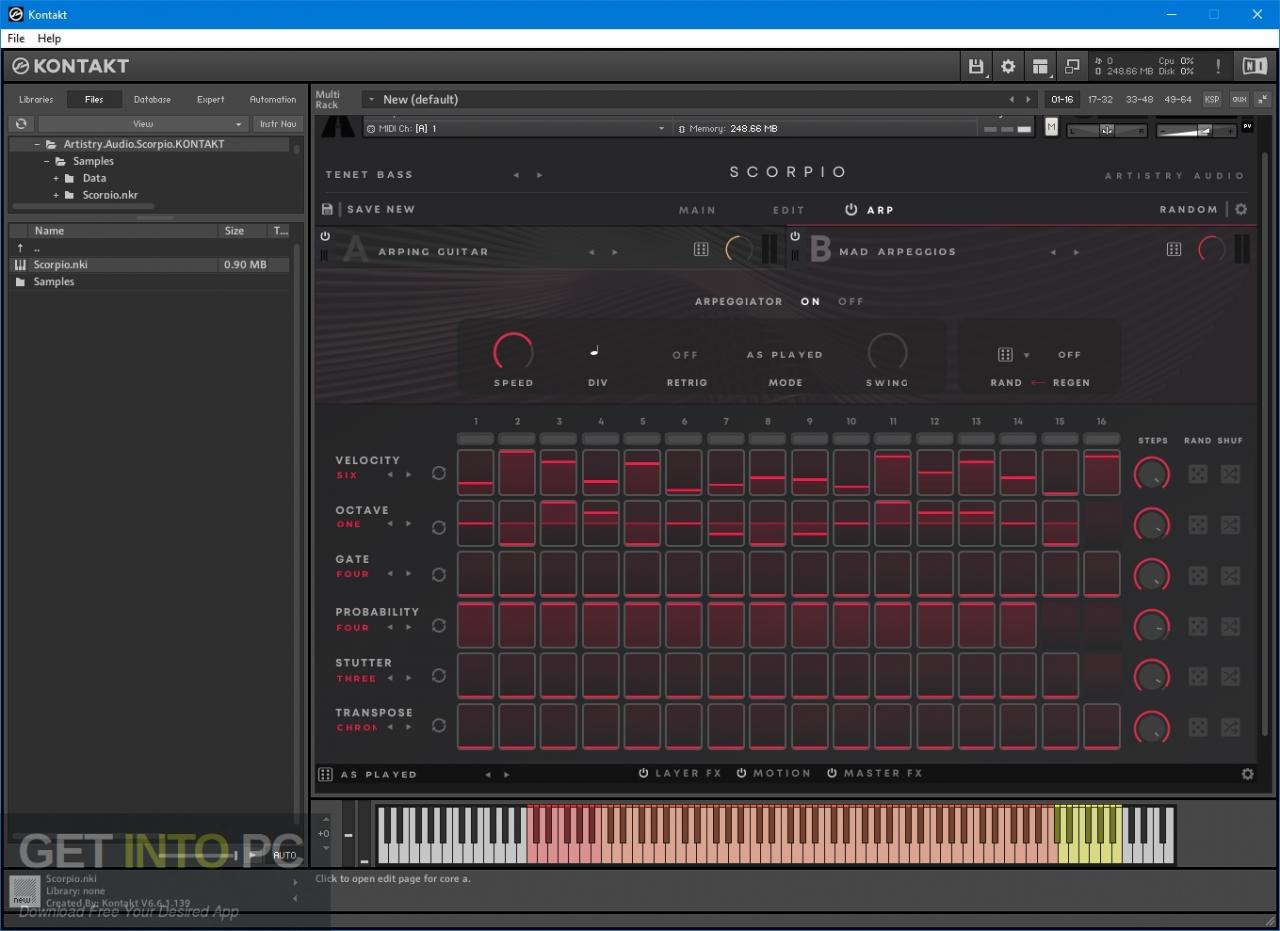The image size is (1280, 931).
Task: Open the View dropdown in the browser
Action: (x=143, y=124)
